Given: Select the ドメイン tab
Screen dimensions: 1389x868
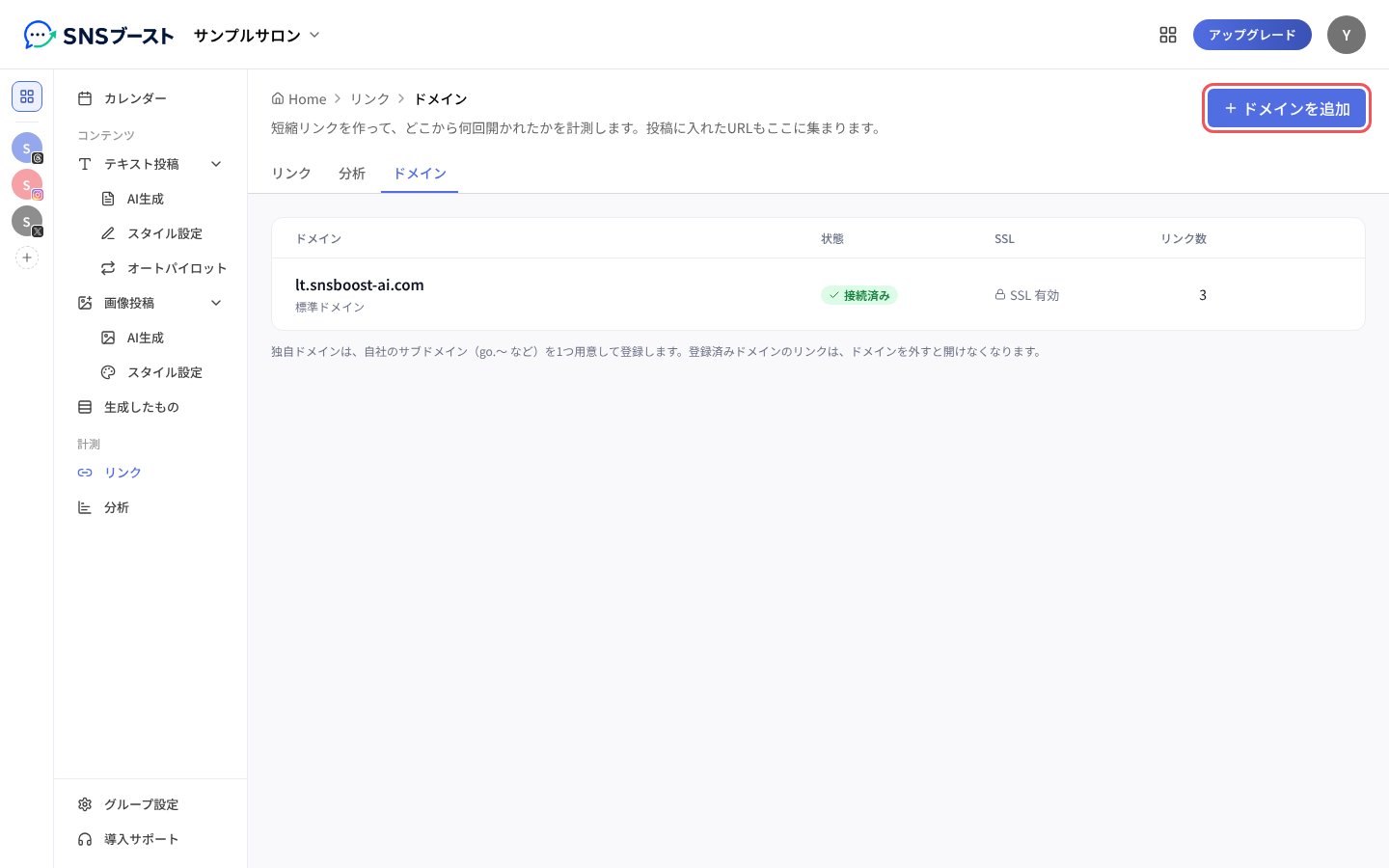Looking at the screenshot, I should [420, 174].
